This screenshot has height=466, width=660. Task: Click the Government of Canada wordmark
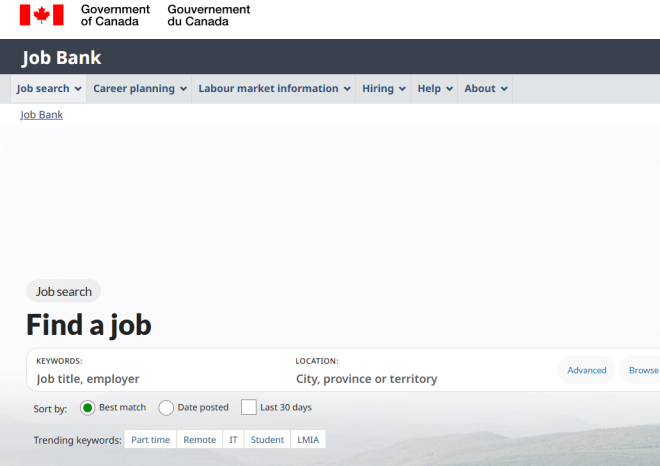click(x=115, y=15)
